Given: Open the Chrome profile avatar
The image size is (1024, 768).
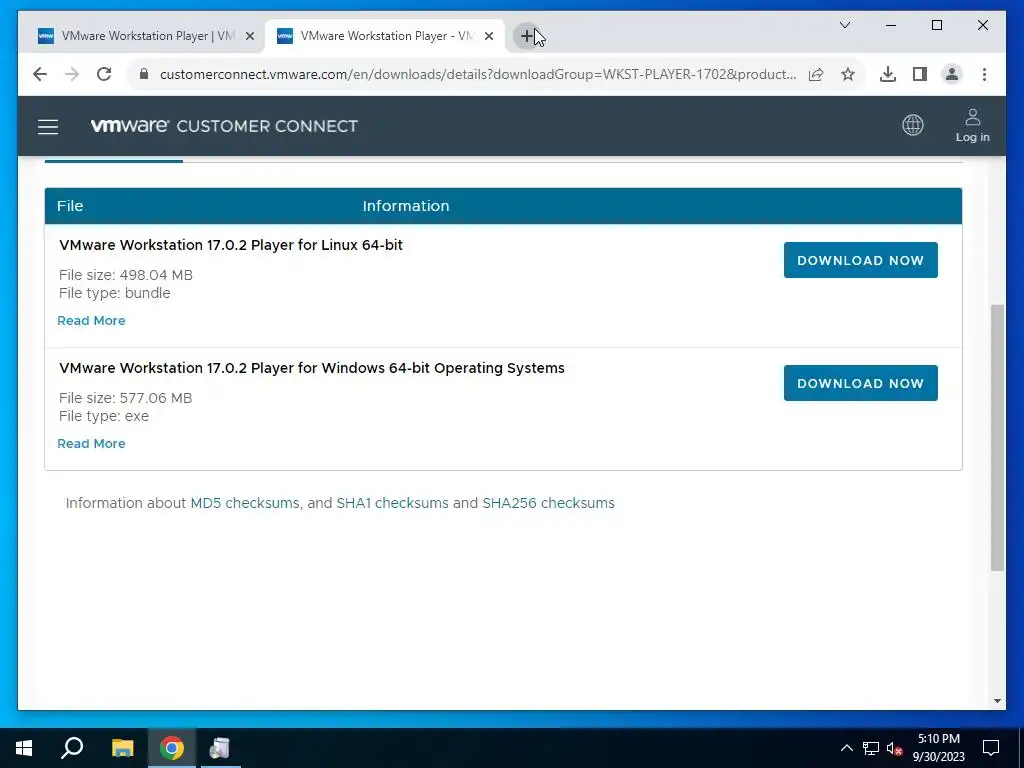Looking at the screenshot, I should 952,74.
